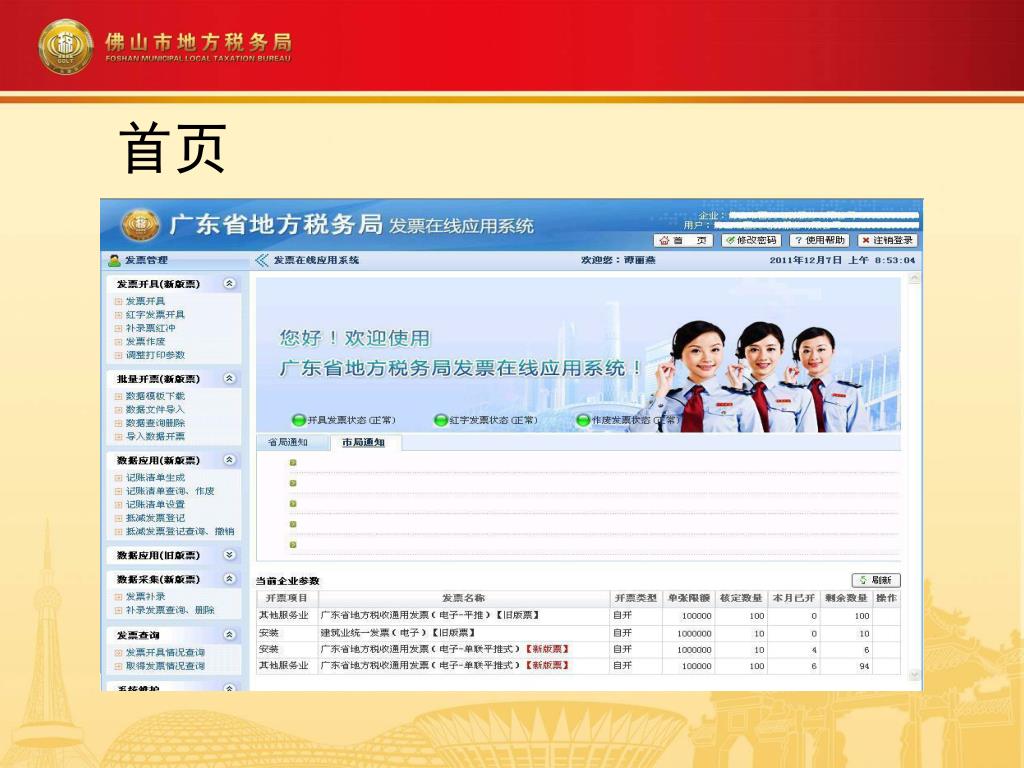Image resolution: width=1024 pixels, height=768 pixels.
Task: Open 记账清单查询、作废 link
Action: [x=170, y=491]
